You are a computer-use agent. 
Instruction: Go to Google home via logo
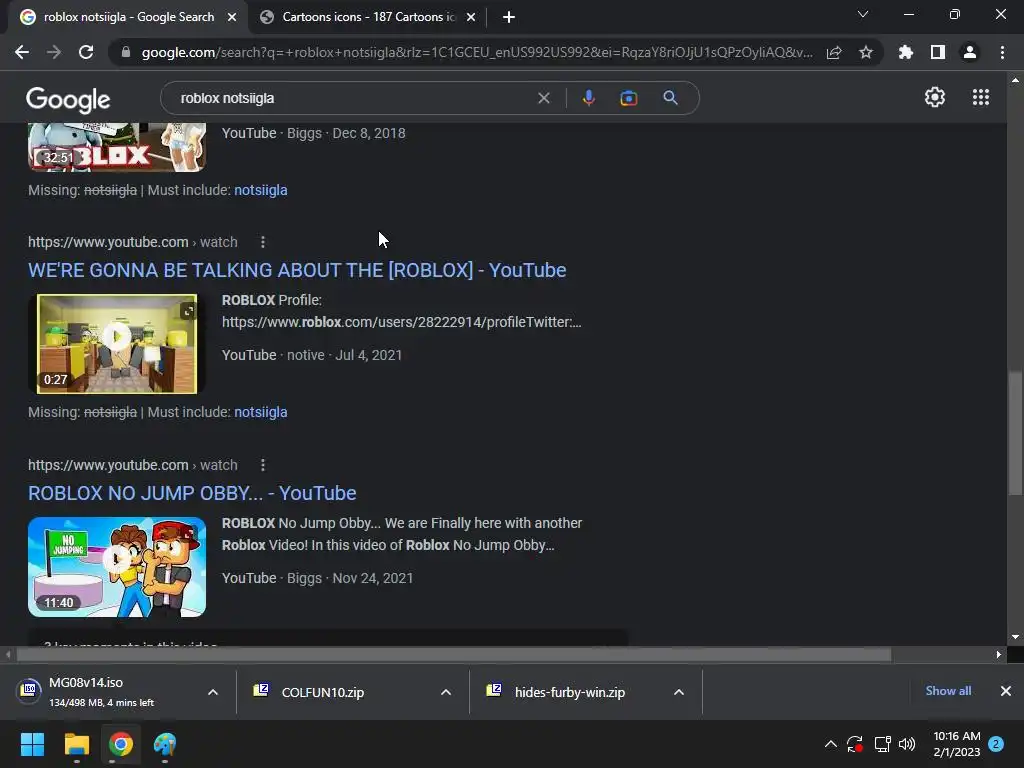[68, 100]
